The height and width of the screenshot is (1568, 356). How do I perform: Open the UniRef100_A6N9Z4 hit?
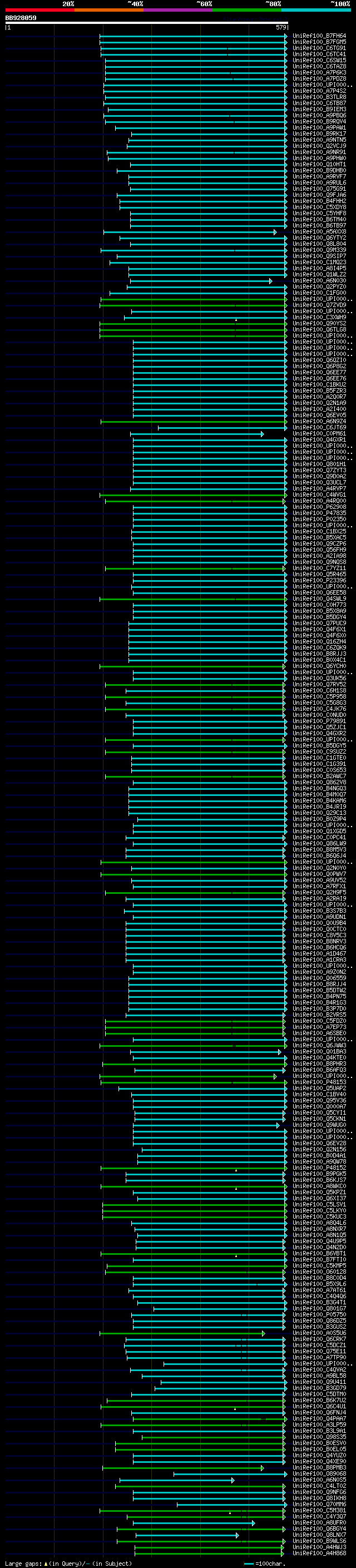coord(319,421)
